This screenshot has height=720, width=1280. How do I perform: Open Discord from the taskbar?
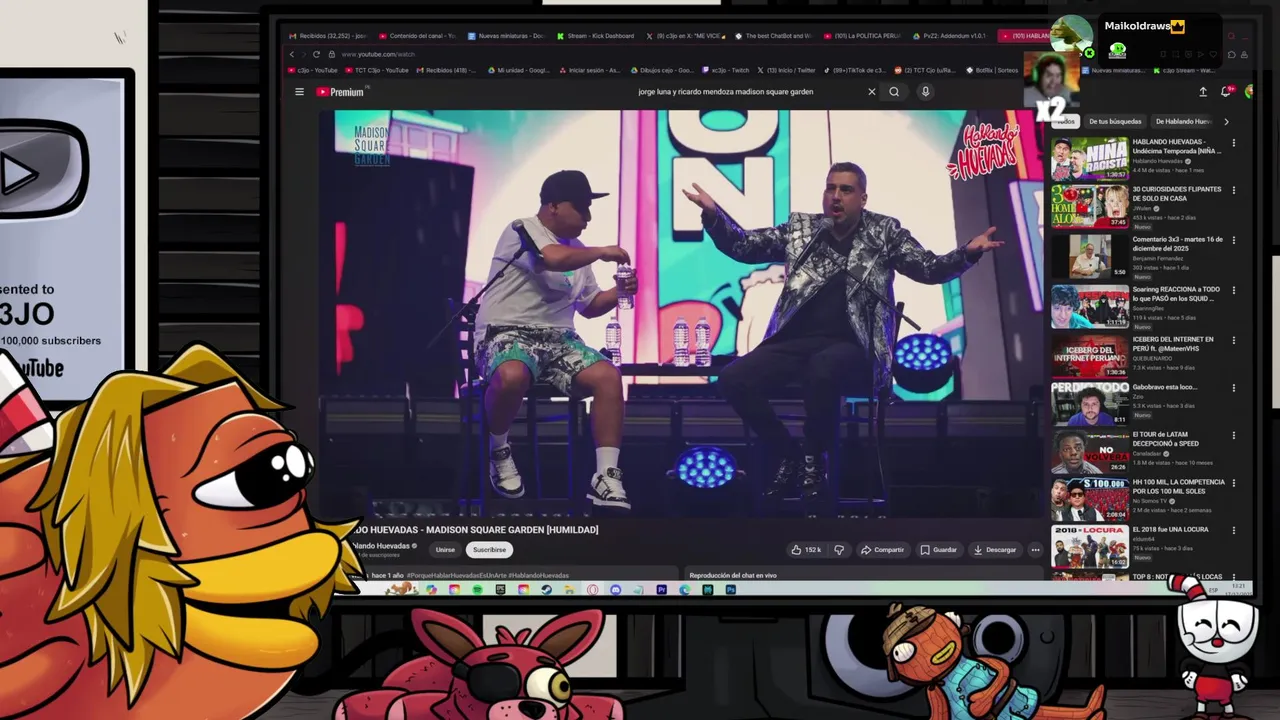[x=615, y=590]
